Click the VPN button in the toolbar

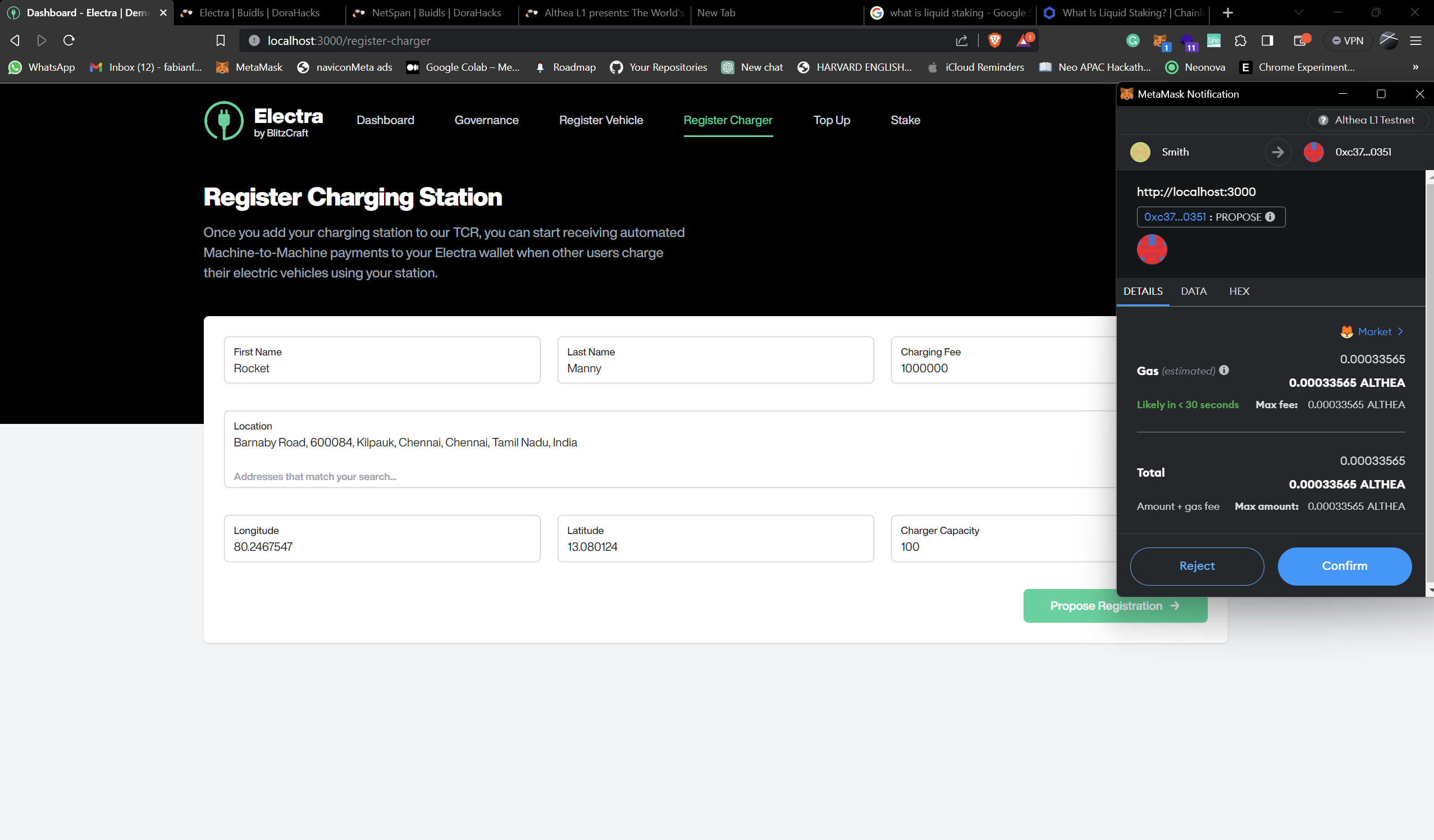click(1348, 40)
